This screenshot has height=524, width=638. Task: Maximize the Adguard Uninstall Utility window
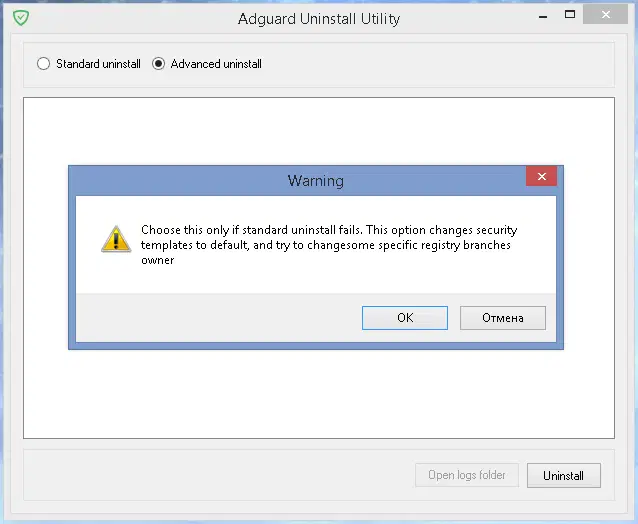pos(570,15)
